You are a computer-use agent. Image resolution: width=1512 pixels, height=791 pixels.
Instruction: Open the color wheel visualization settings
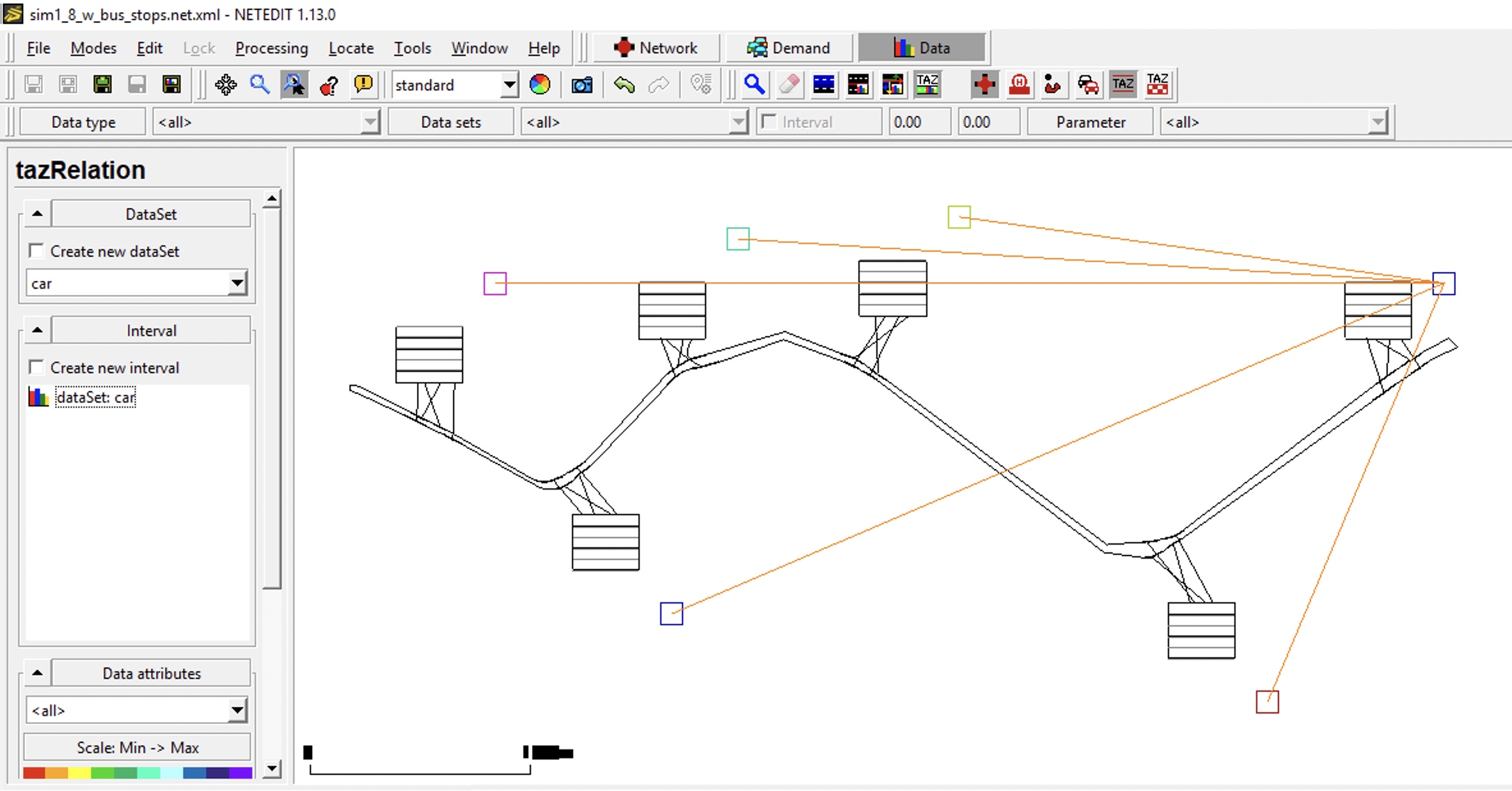540,84
